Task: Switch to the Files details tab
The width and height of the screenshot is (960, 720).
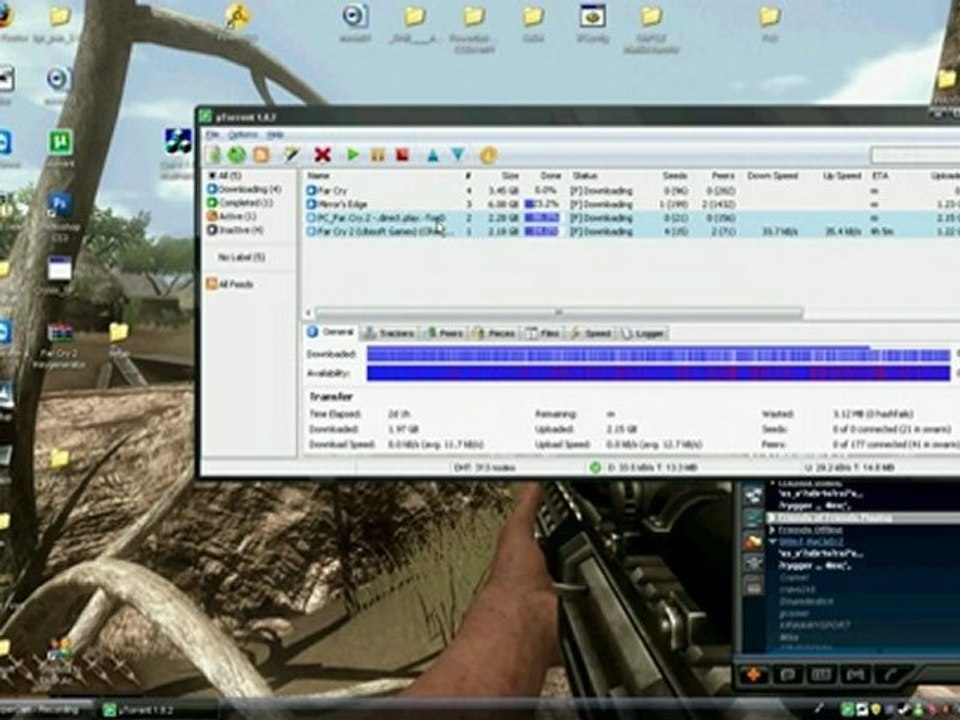Action: point(543,333)
